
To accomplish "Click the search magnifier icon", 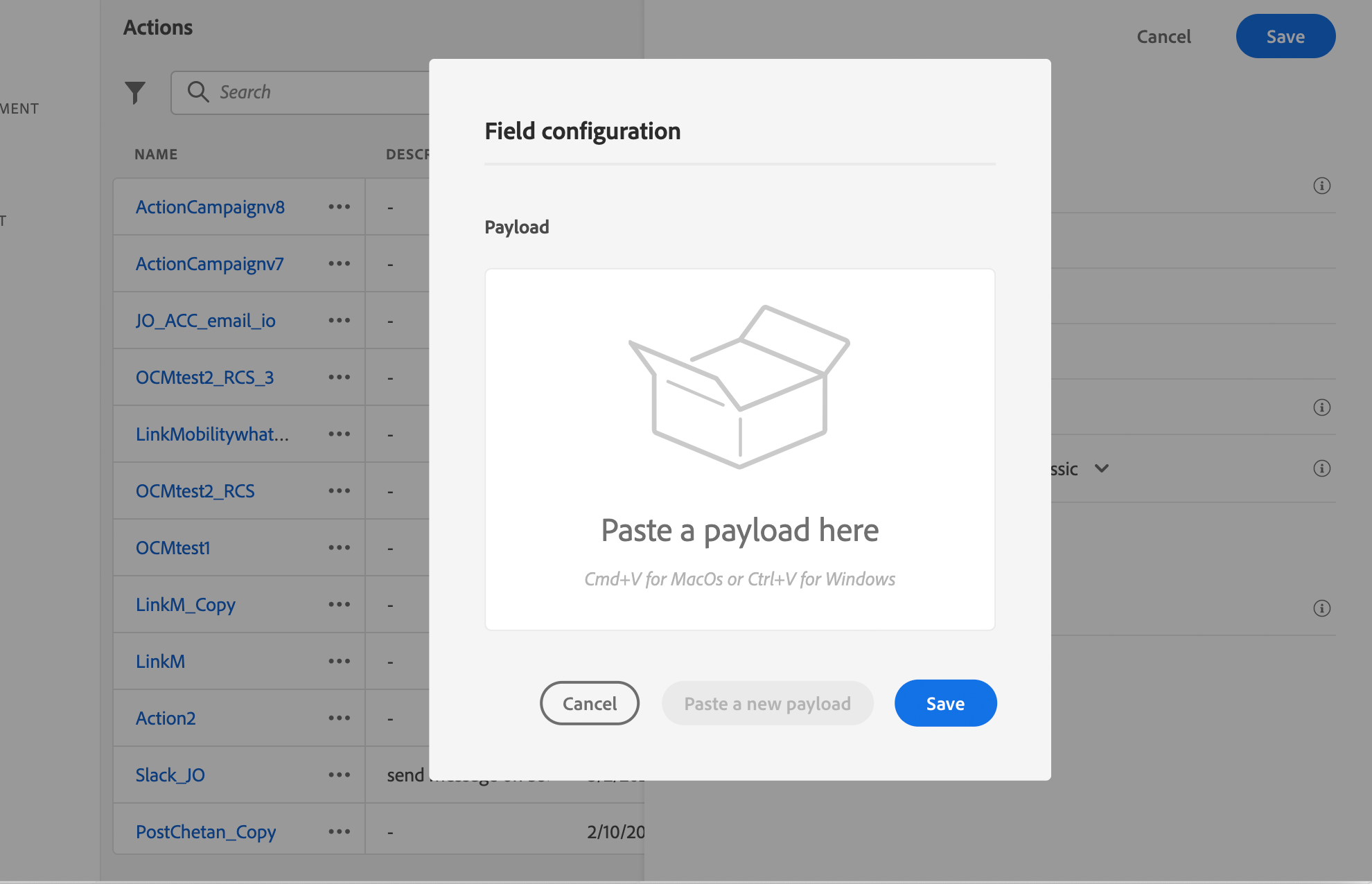I will [198, 92].
